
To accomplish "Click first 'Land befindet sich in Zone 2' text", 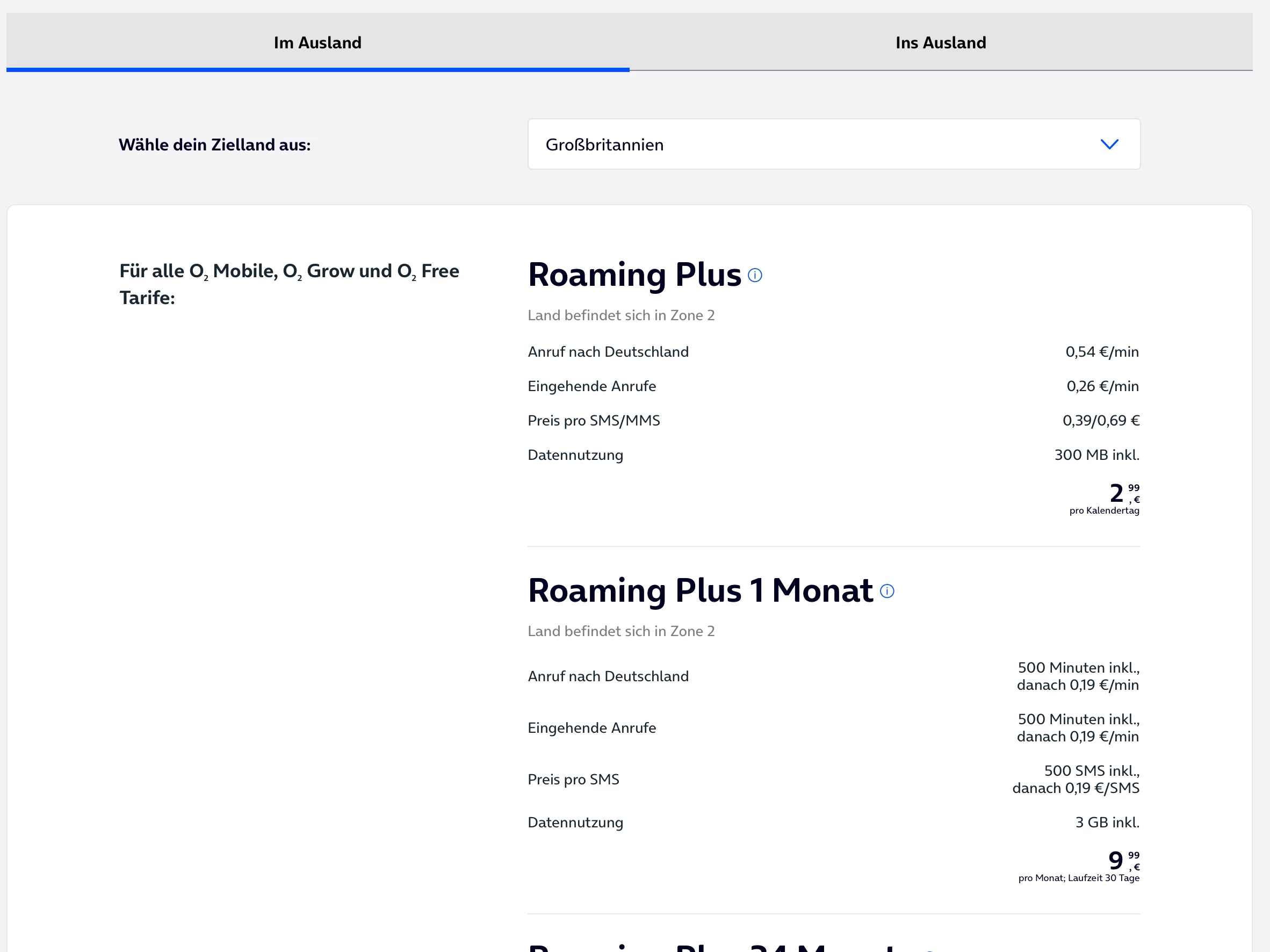I will tap(620, 315).
